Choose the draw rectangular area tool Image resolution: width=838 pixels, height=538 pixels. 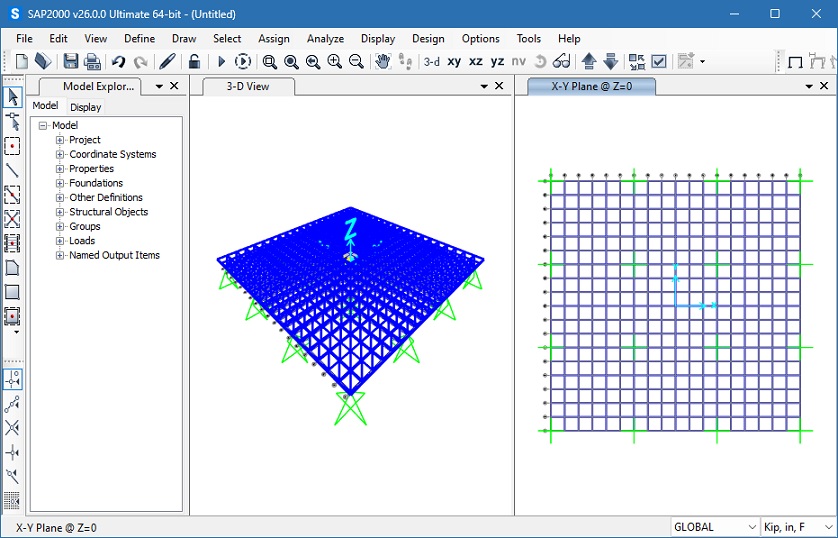[x=12, y=292]
